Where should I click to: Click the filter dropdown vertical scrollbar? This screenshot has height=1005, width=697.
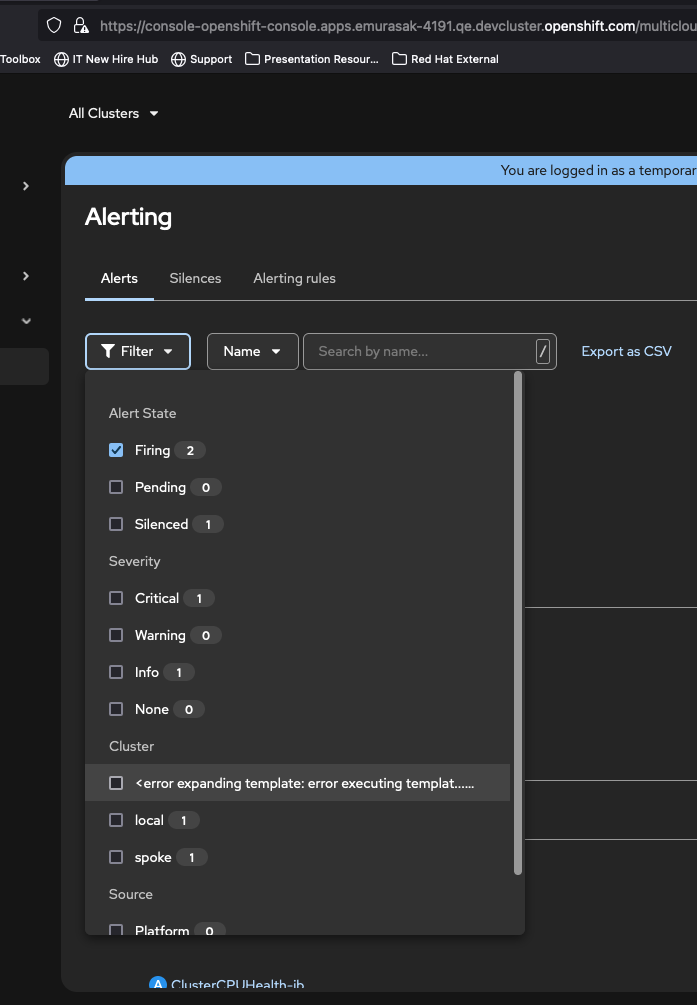pos(517,622)
